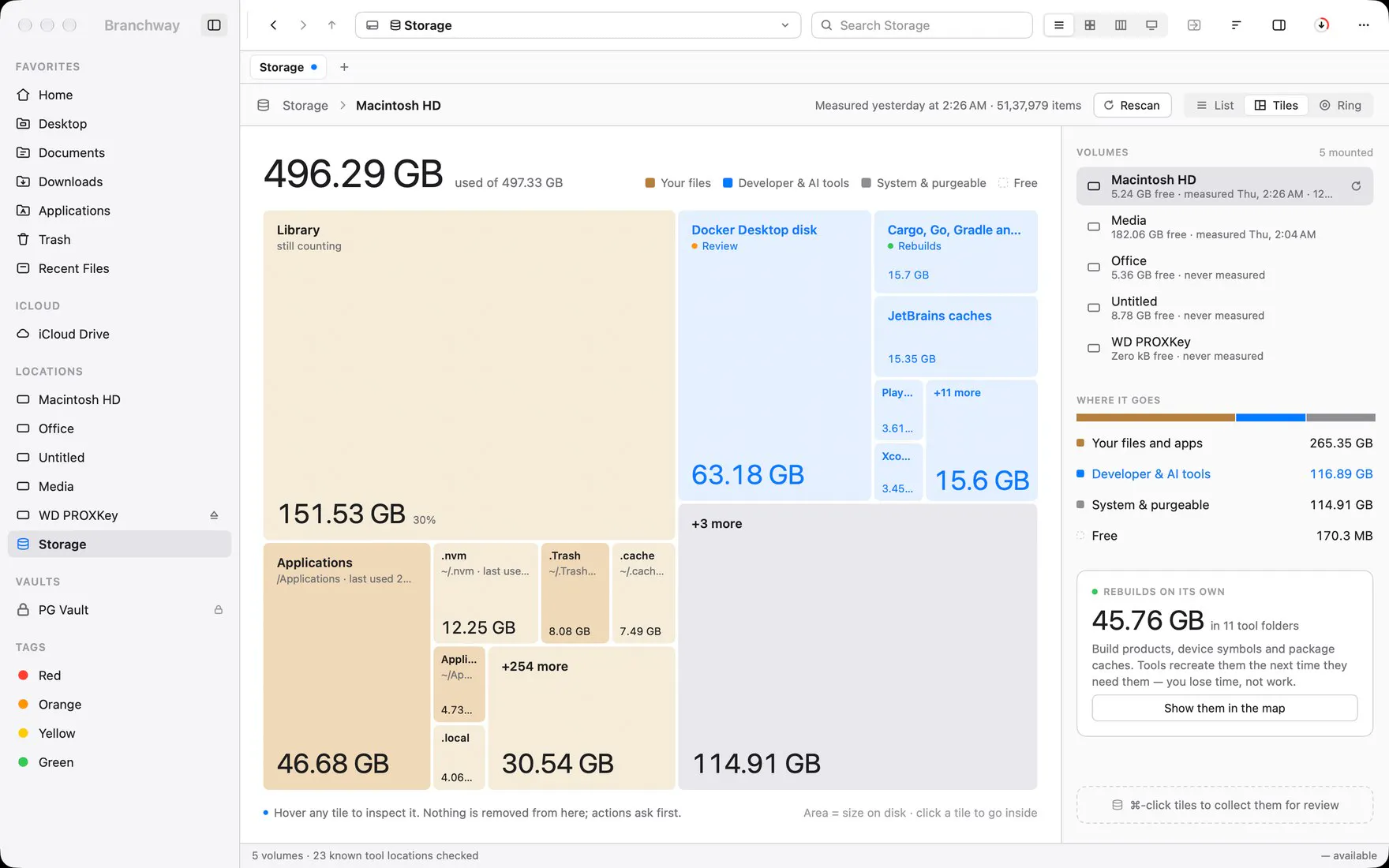
Task: Switch to column view in the toolbar
Action: click(x=1121, y=25)
